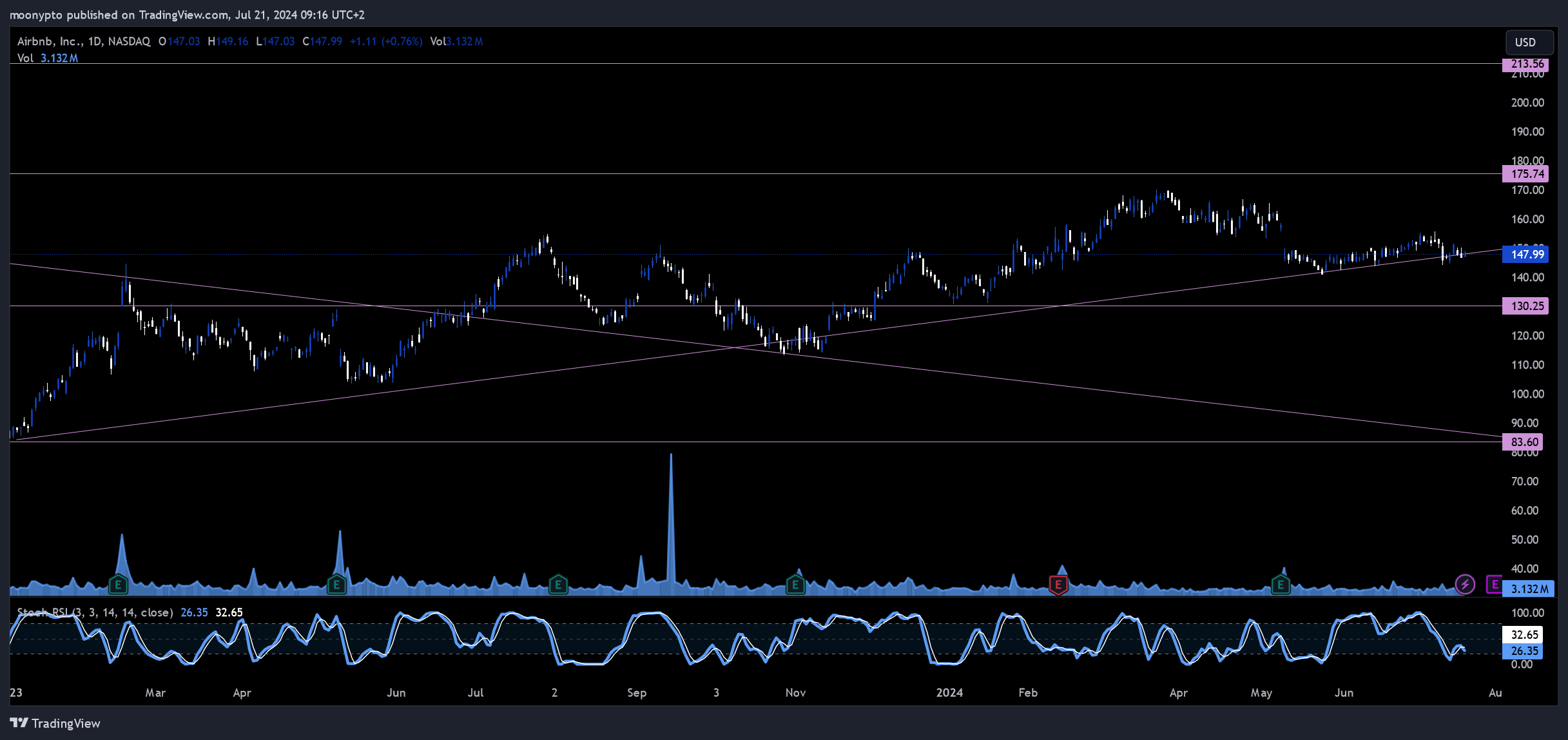Click the 90.00 price axis label
Screen dimensions: 1568x740
[x=1525, y=423]
